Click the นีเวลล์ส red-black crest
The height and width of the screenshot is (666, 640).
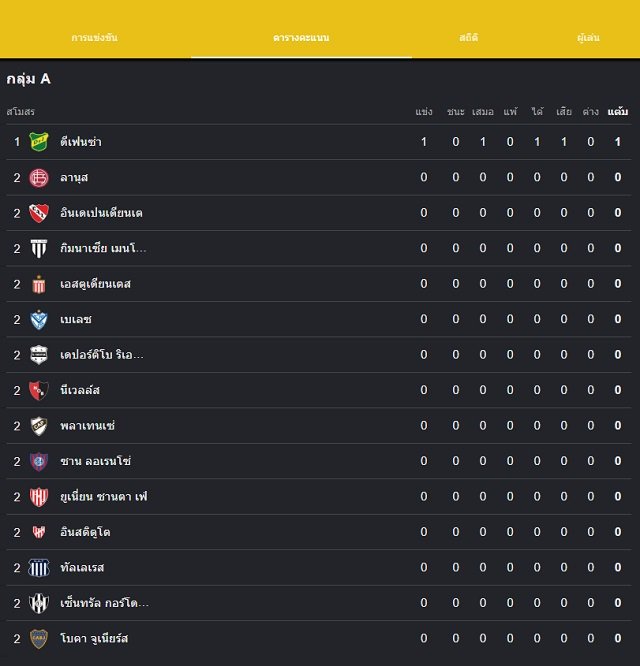click(x=39, y=390)
